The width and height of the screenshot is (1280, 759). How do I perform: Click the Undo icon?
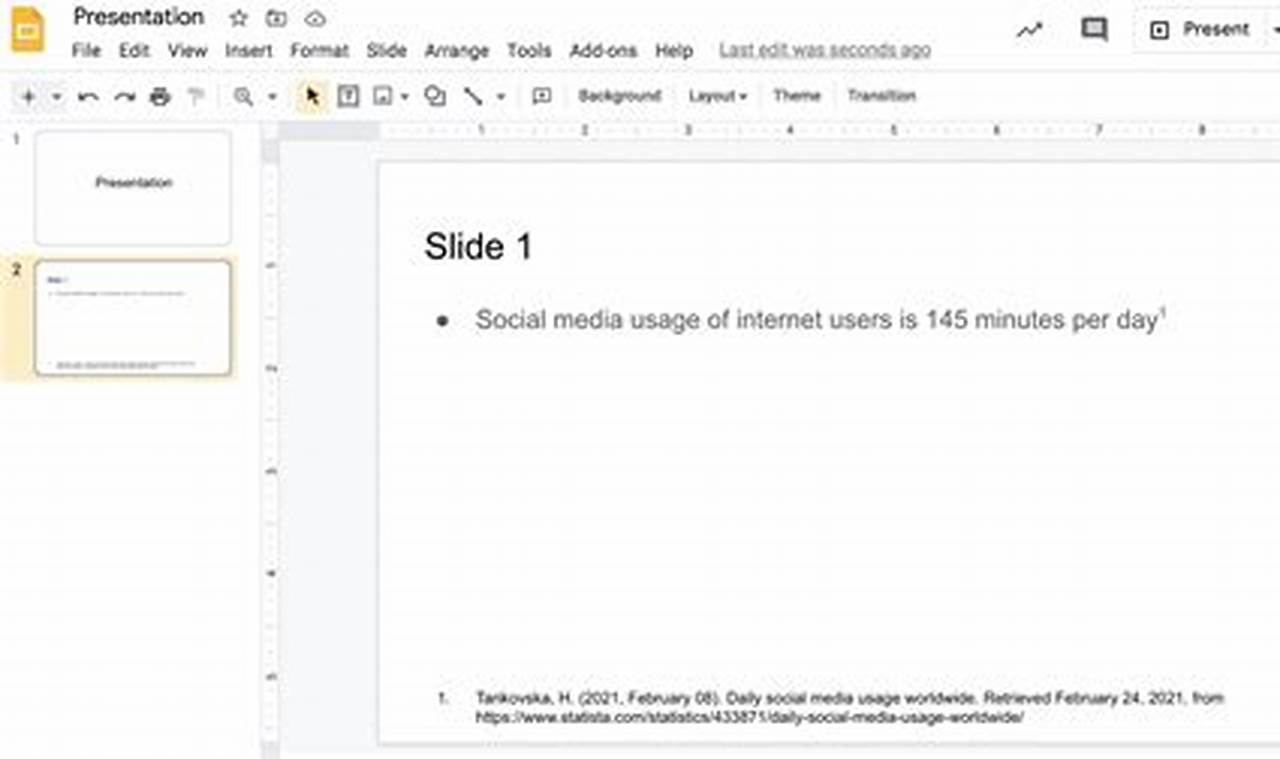(x=88, y=96)
